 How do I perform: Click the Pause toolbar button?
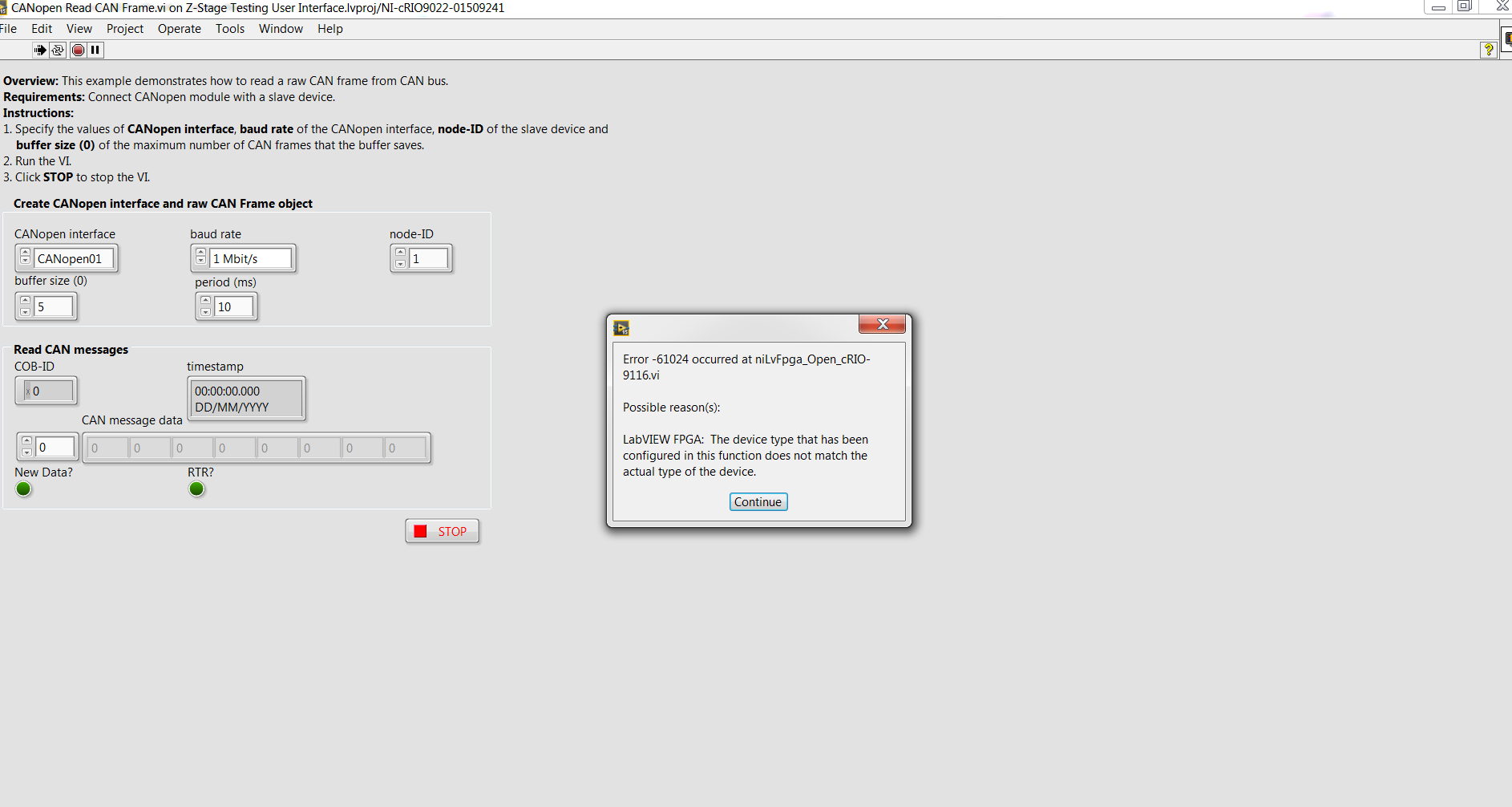95,50
